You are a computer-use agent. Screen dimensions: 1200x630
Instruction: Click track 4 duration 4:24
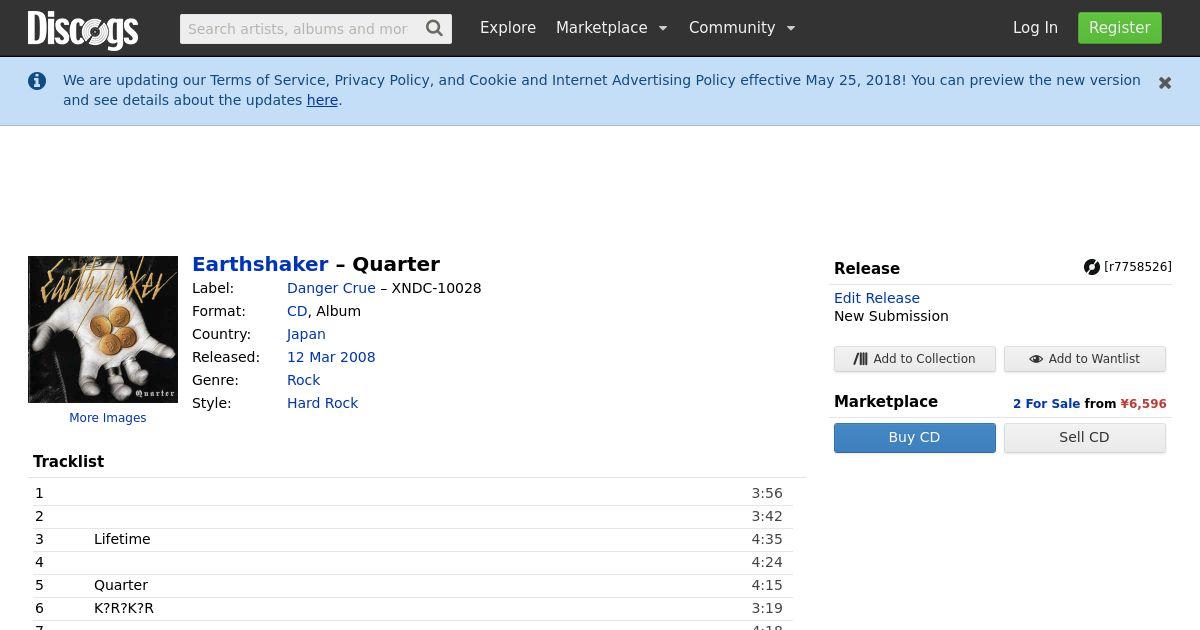tap(767, 562)
